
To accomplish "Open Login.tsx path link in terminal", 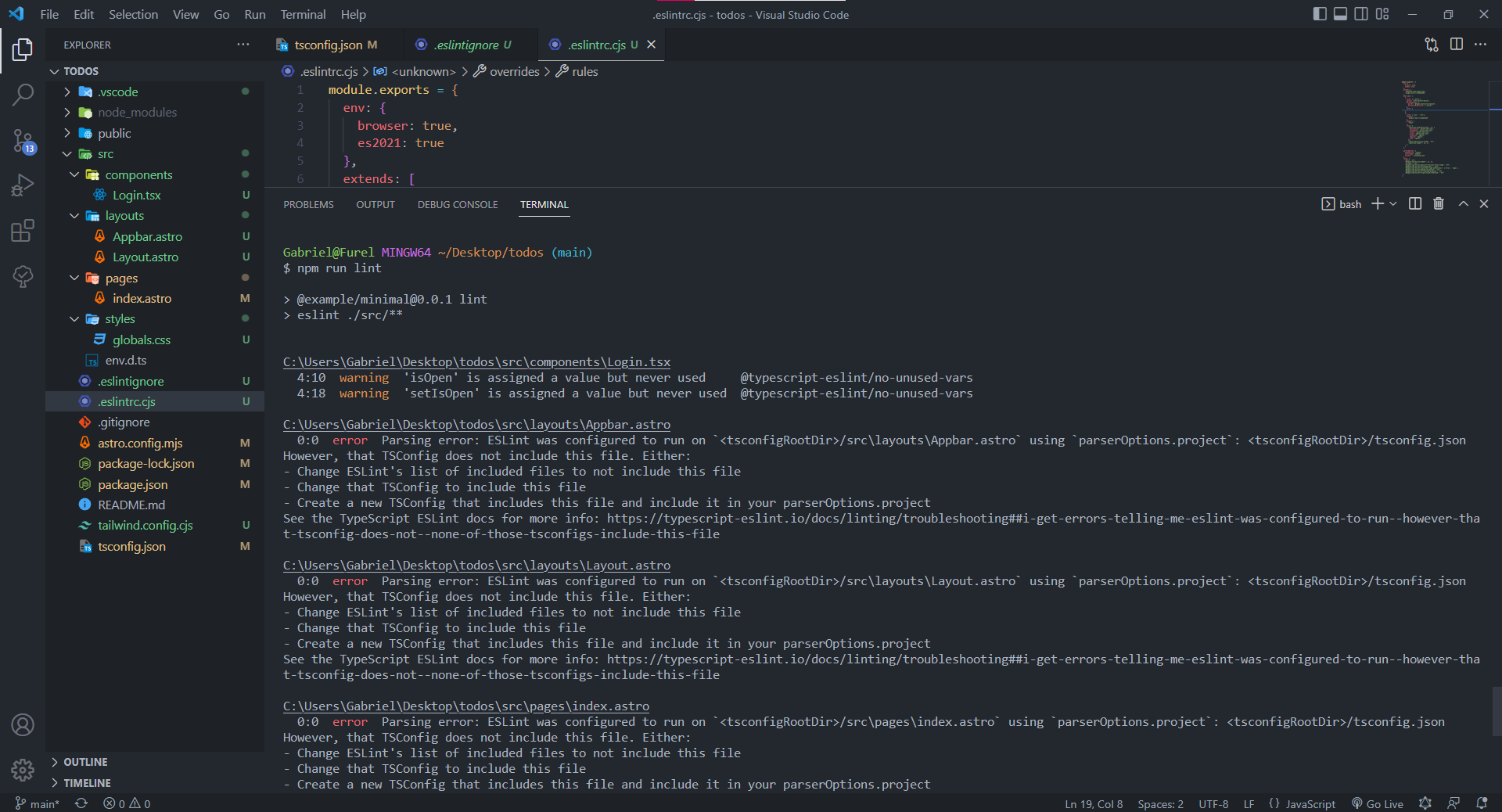I will [x=476, y=362].
